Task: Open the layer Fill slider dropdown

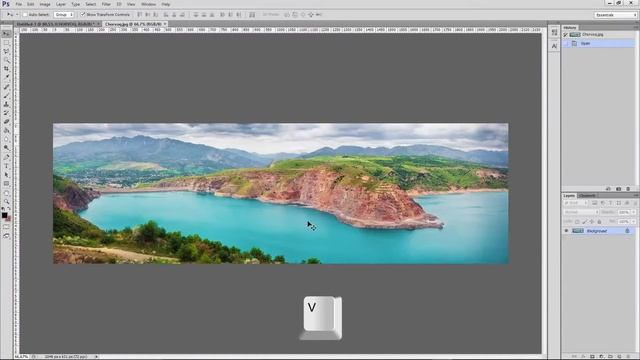Action: coord(633,222)
